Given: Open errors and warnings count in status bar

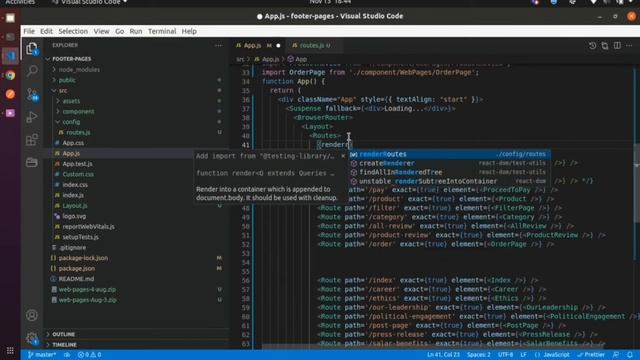Looking at the screenshot, I should tap(89, 355).
